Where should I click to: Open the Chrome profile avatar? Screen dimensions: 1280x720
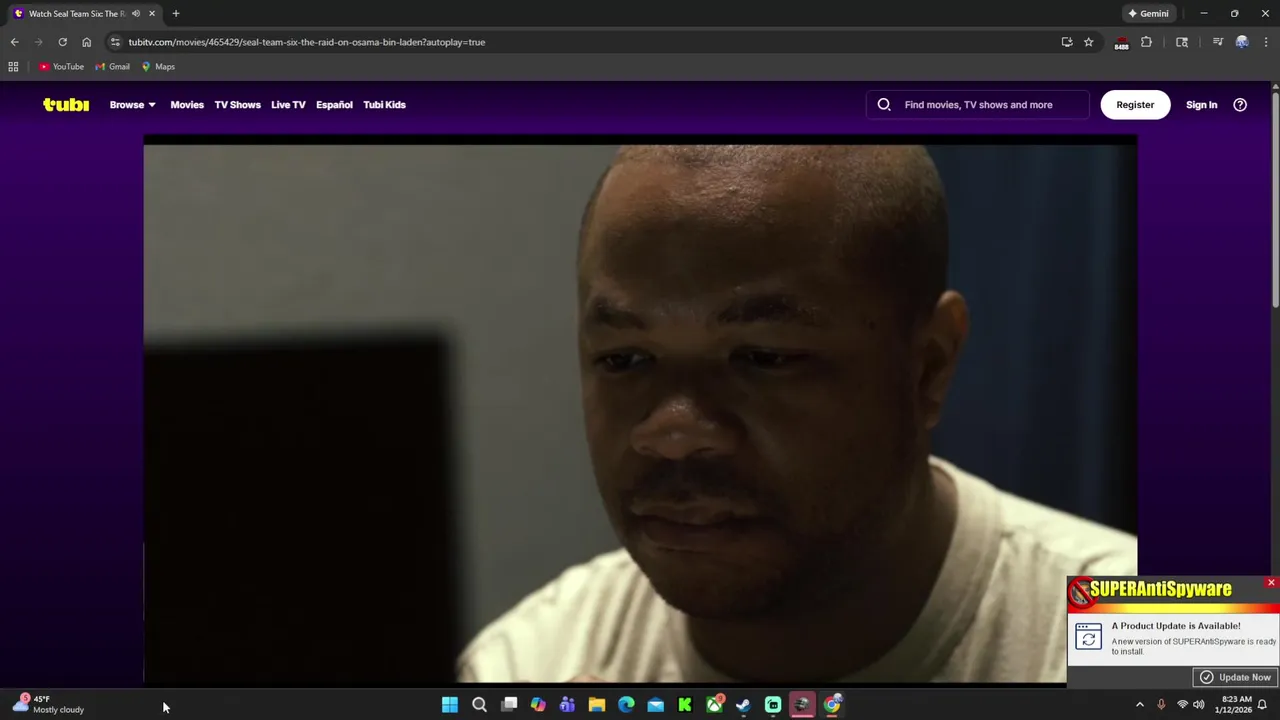(1242, 42)
